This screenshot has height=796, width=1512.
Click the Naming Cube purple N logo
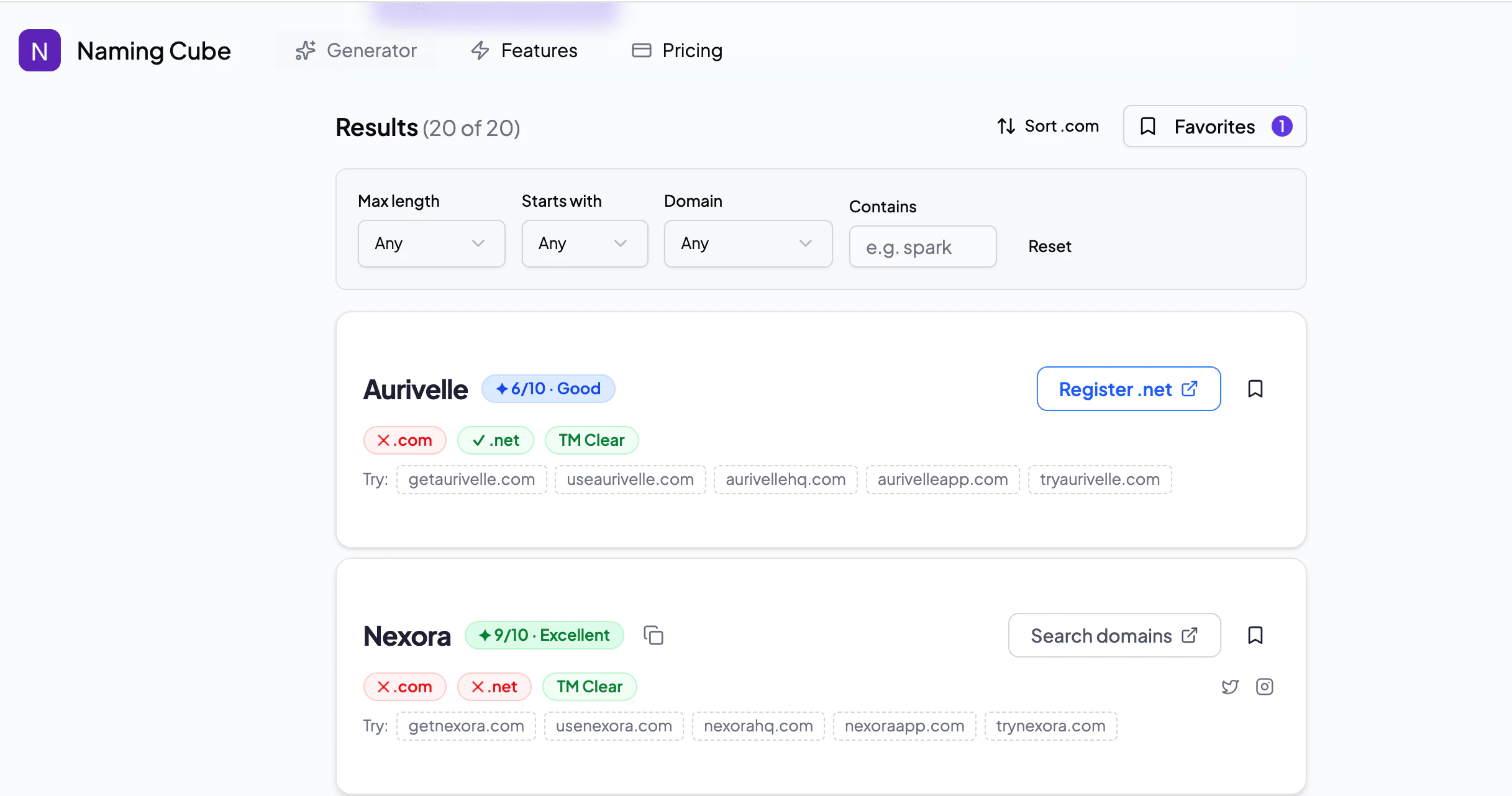[x=40, y=50]
